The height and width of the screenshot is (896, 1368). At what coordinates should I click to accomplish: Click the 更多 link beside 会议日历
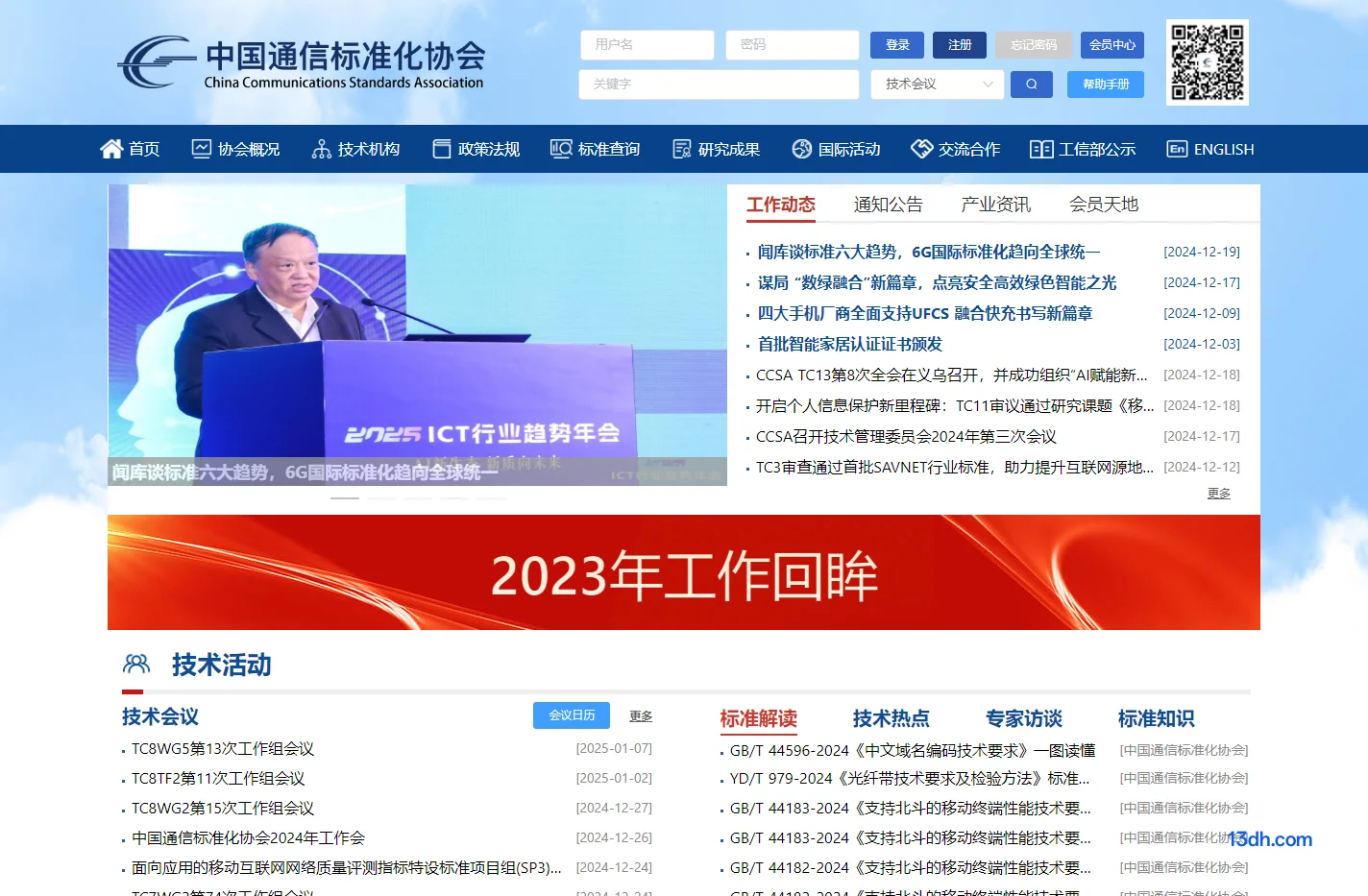click(x=641, y=716)
